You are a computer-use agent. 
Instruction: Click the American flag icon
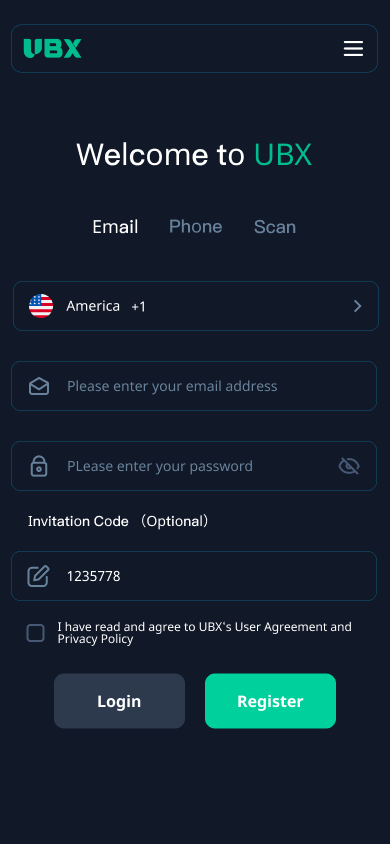click(x=41, y=306)
